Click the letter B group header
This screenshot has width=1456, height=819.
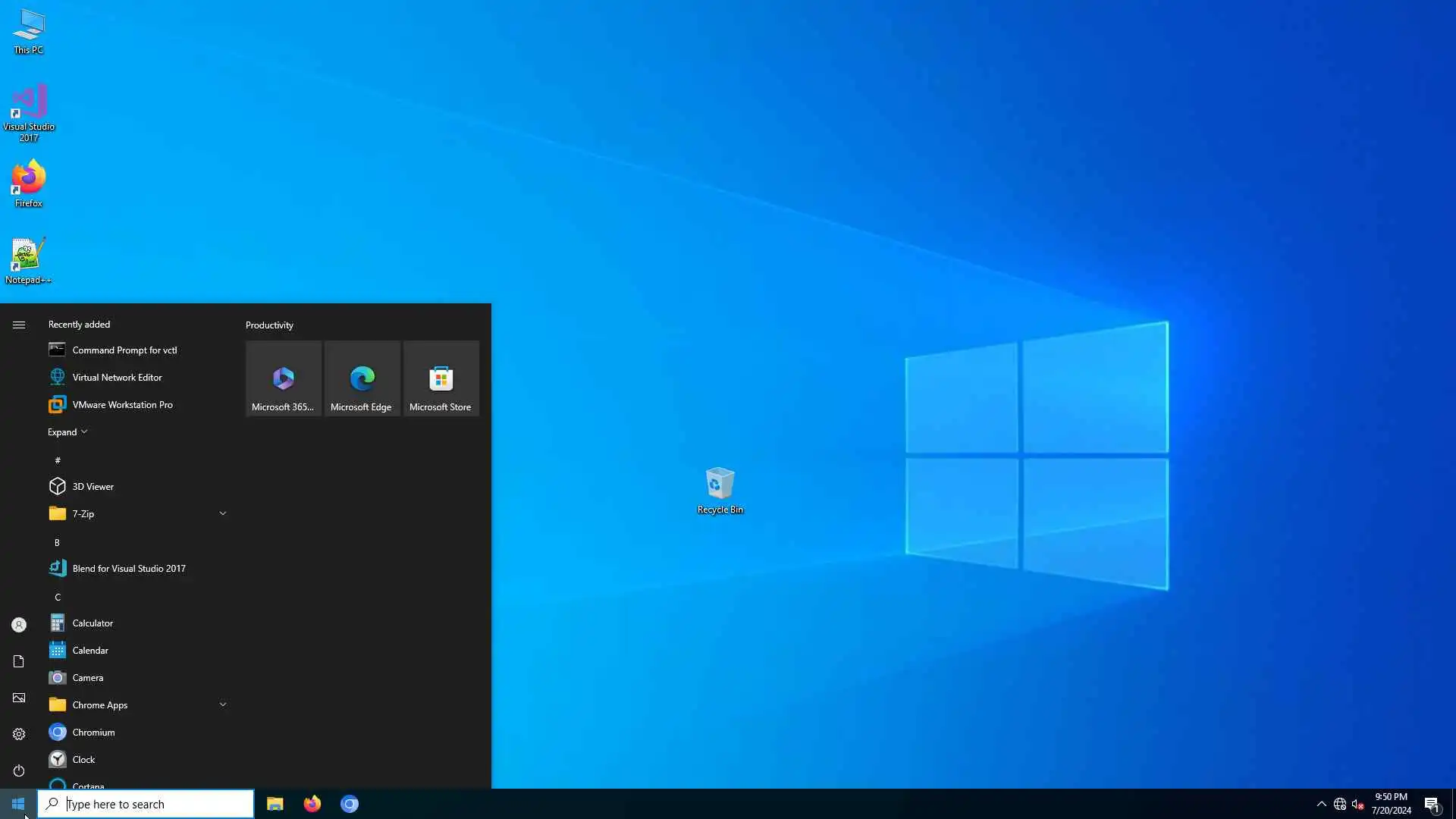tap(57, 542)
